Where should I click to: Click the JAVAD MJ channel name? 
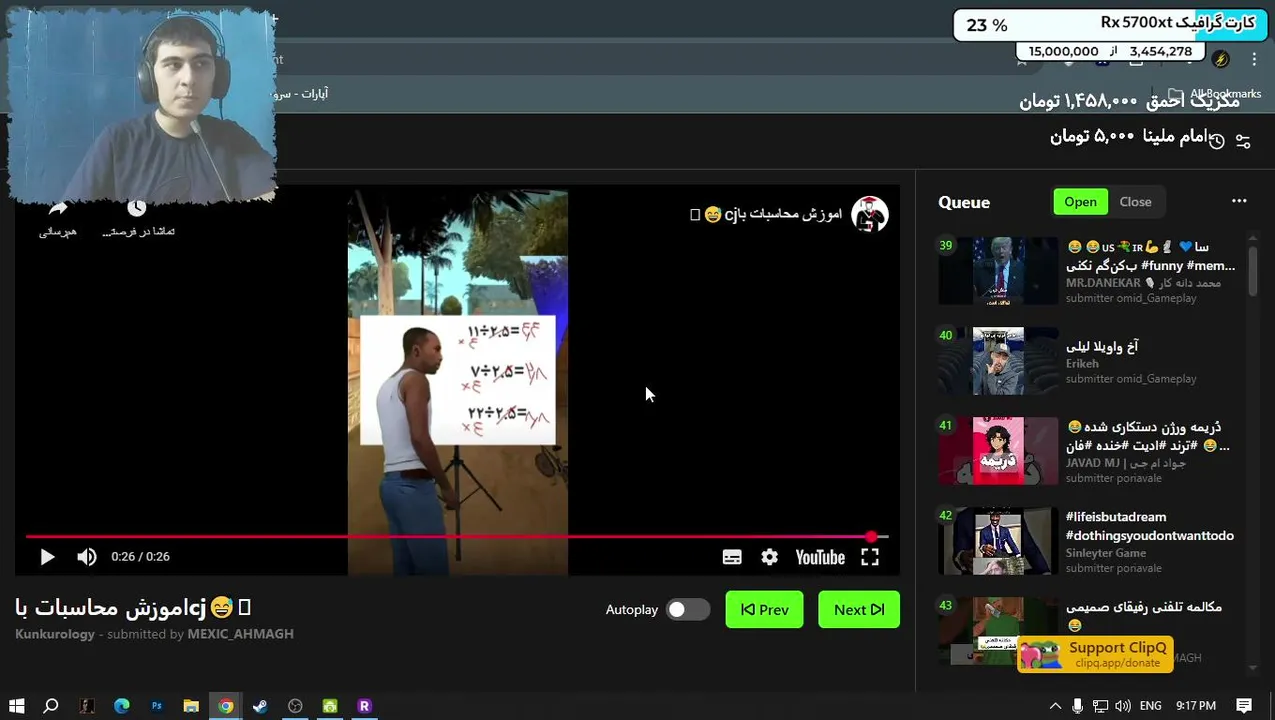click(x=1126, y=463)
